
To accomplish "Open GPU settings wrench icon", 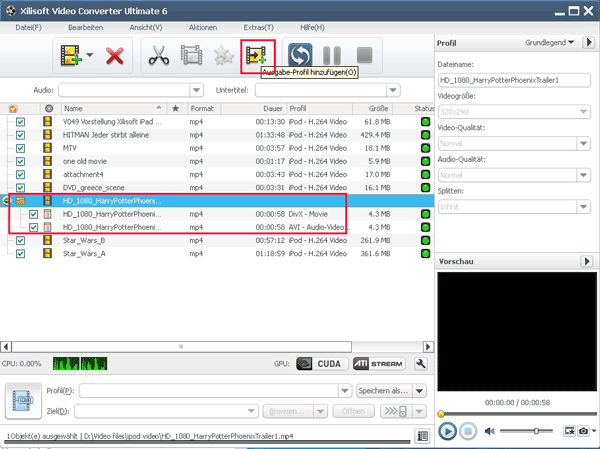I will point(421,364).
